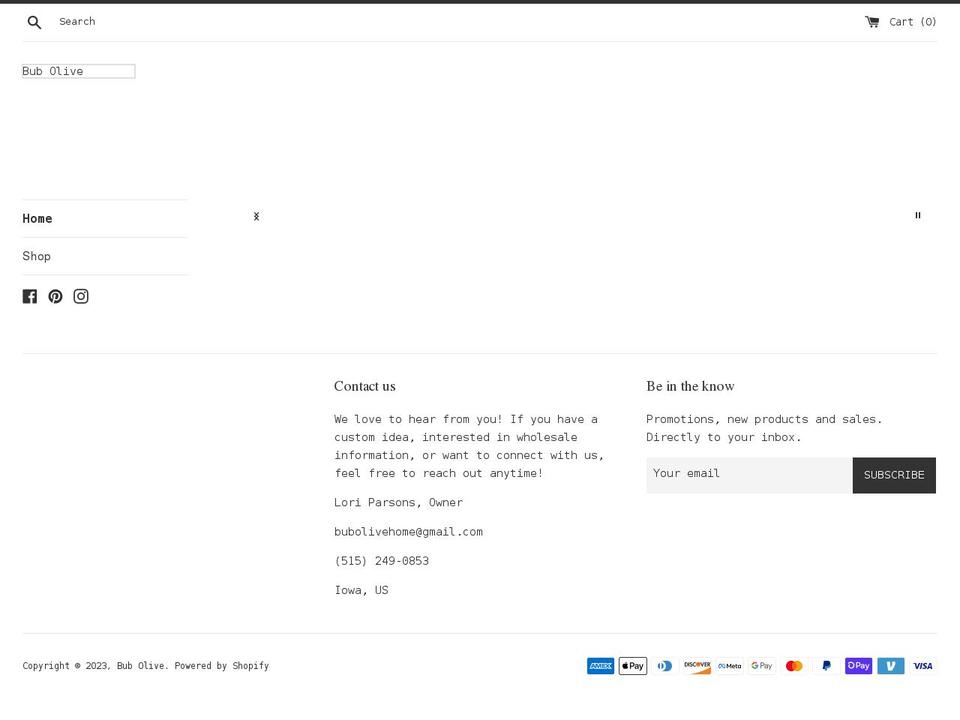960x720 pixels.
Task: Dismiss the slideshow via the x control
Action: coord(256,216)
